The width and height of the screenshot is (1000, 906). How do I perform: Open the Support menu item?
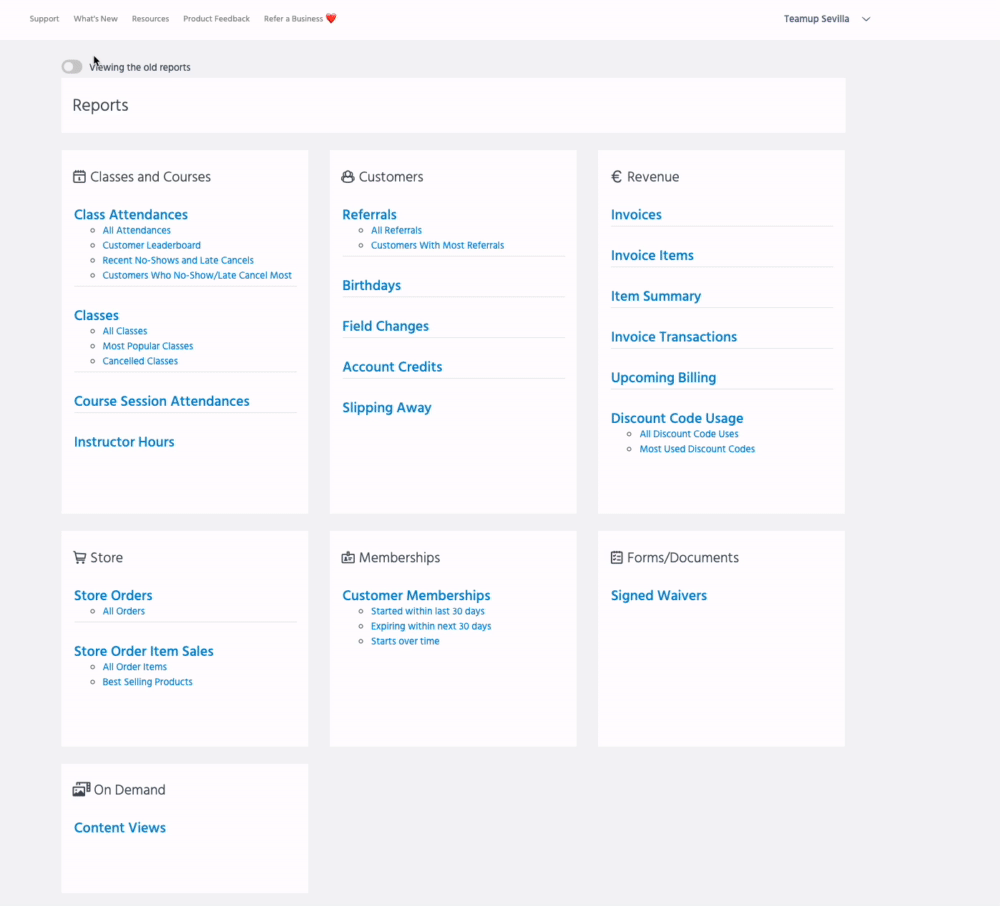pyautogui.click(x=44, y=19)
